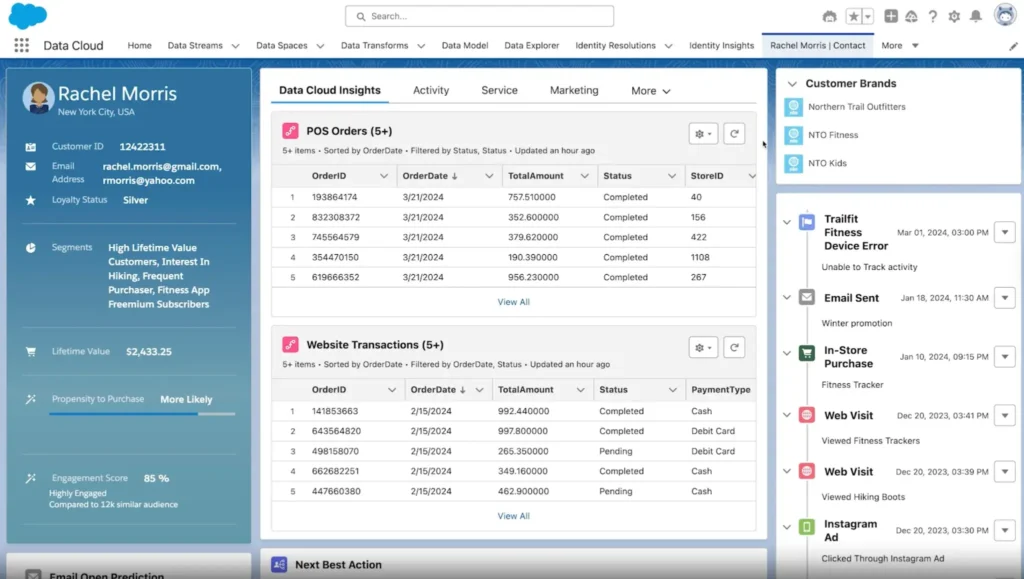Open the NTO Fitness brand

pyautogui.click(x=833, y=134)
